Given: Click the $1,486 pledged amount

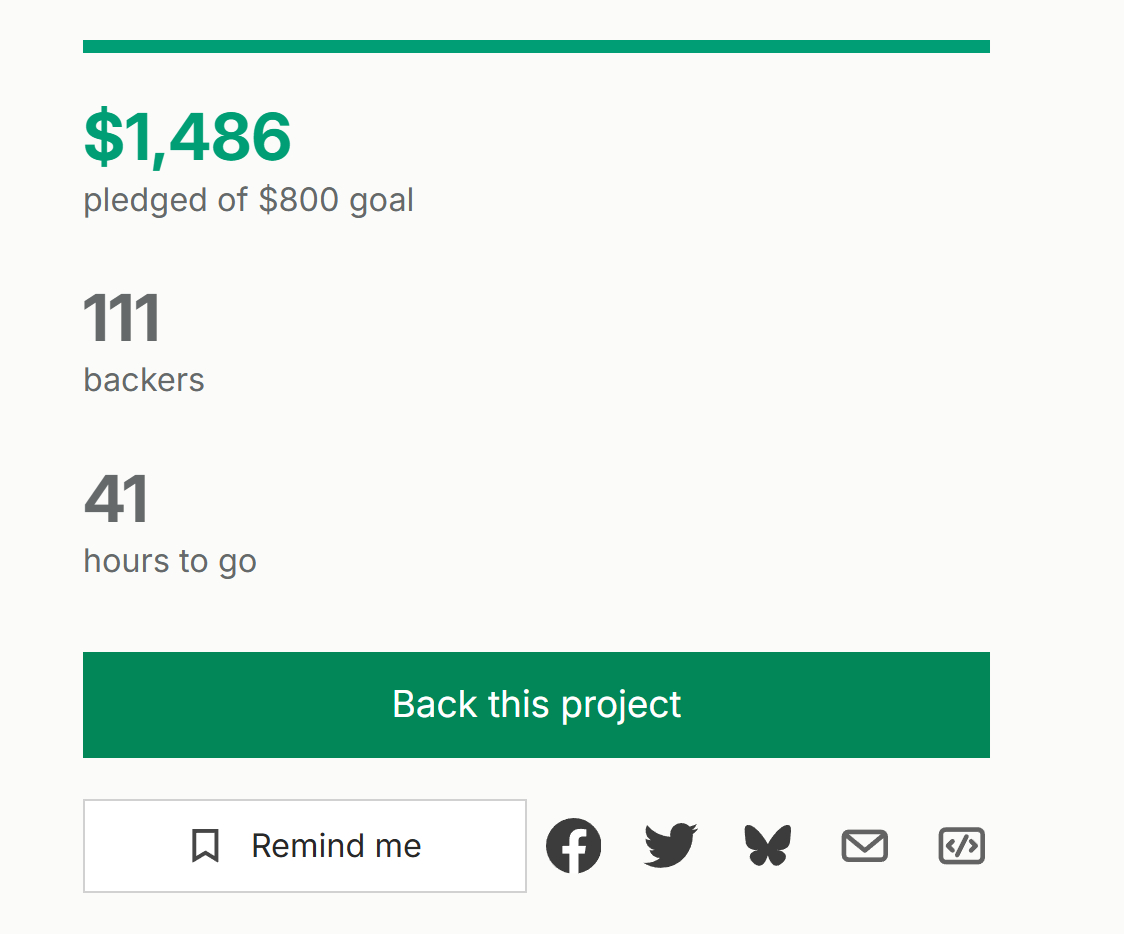Looking at the screenshot, I should pos(188,137).
